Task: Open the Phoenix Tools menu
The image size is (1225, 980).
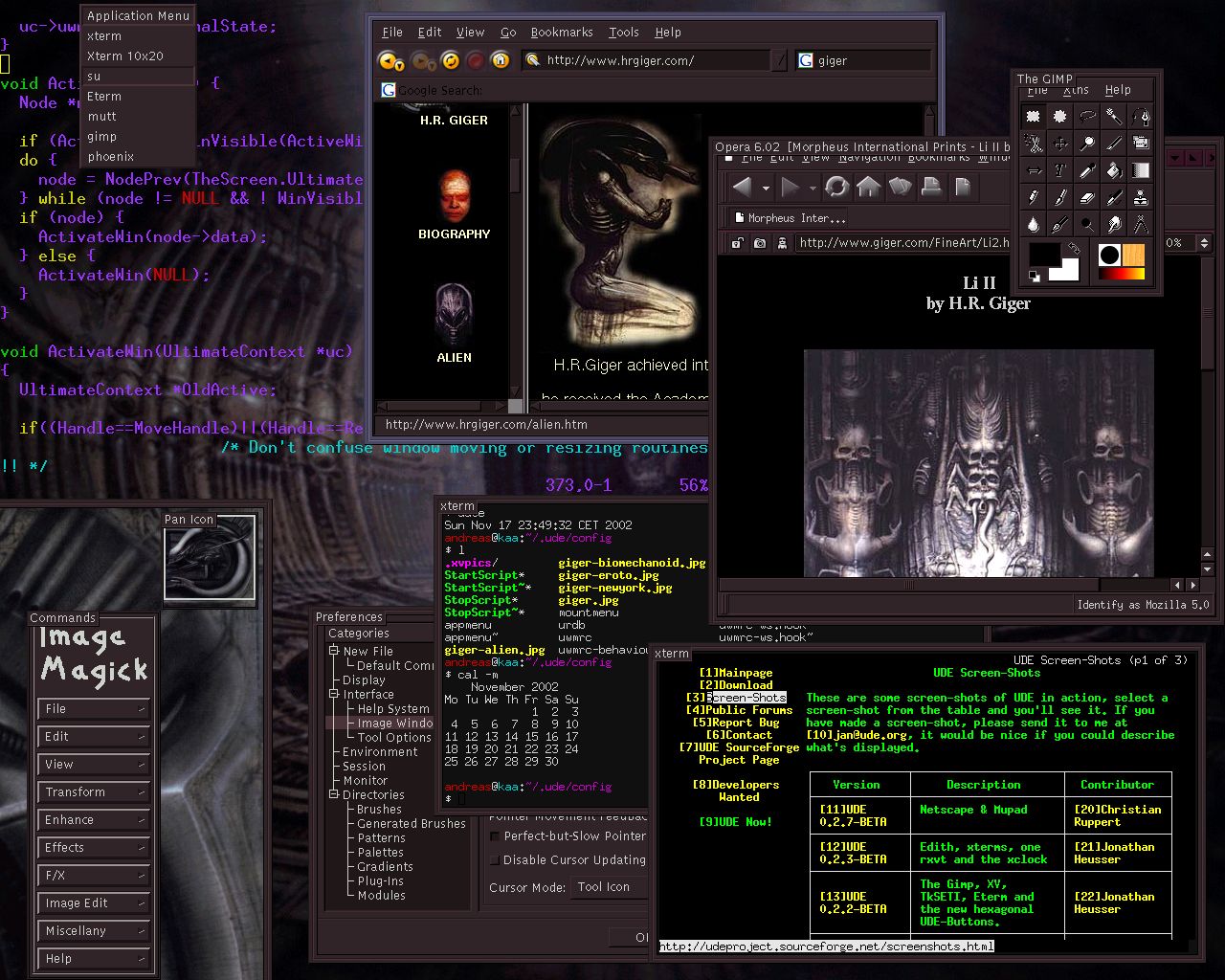Action: 624,32
